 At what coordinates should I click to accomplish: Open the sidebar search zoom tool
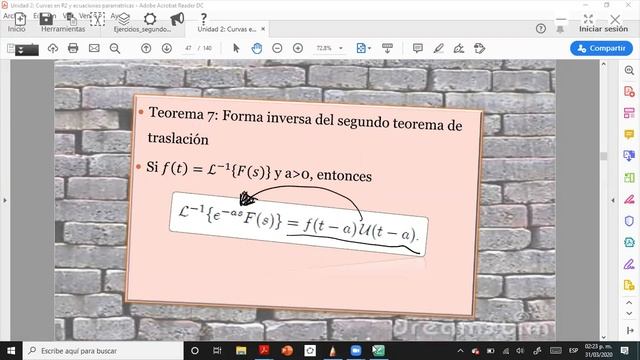tap(629, 70)
